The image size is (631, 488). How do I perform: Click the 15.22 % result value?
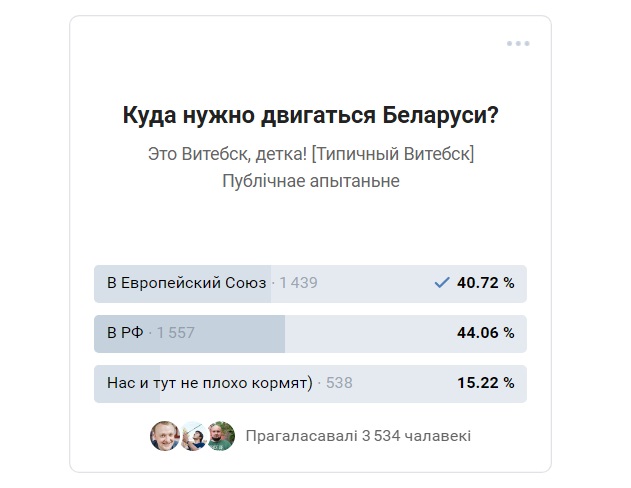click(x=485, y=383)
